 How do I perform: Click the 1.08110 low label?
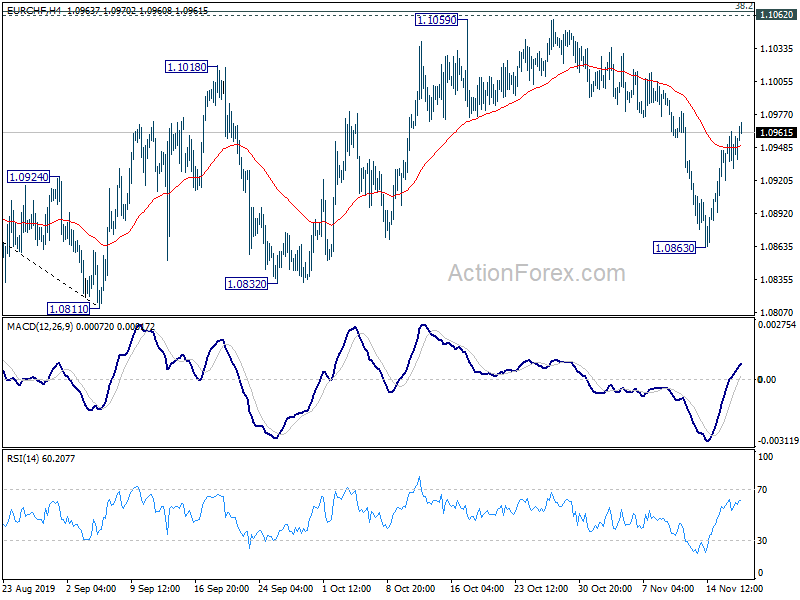pos(68,309)
